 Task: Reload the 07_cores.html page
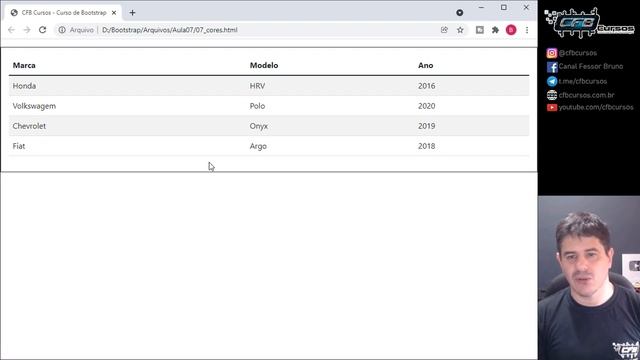42,30
